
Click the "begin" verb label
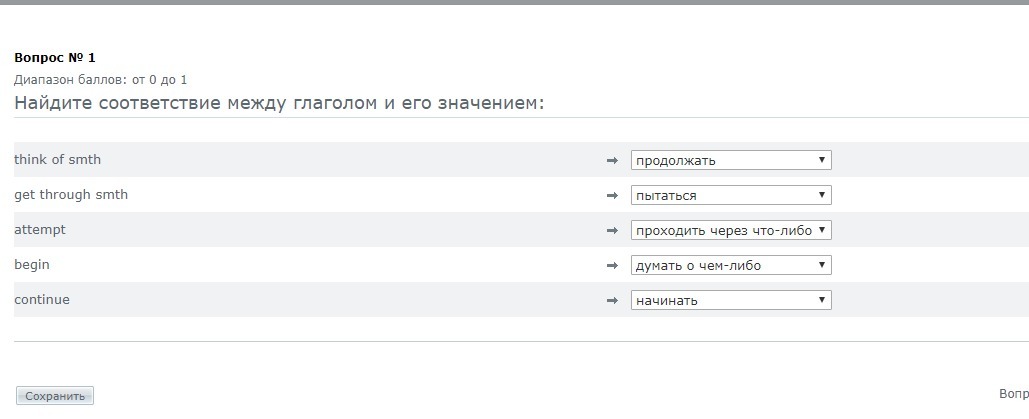tap(32, 265)
